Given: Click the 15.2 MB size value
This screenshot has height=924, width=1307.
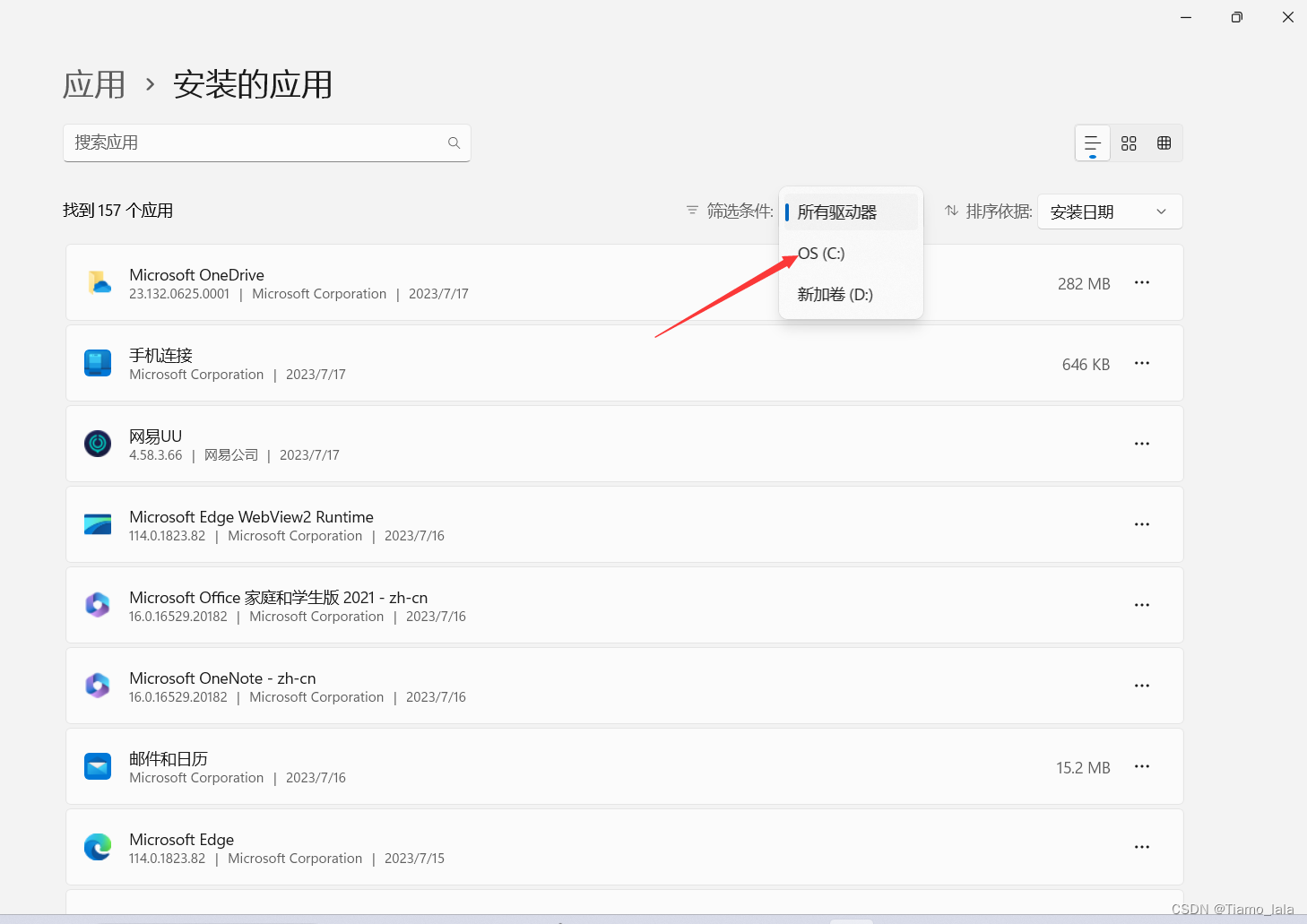Looking at the screenshot, I should pyautogui.click(x=1083, y=768).
